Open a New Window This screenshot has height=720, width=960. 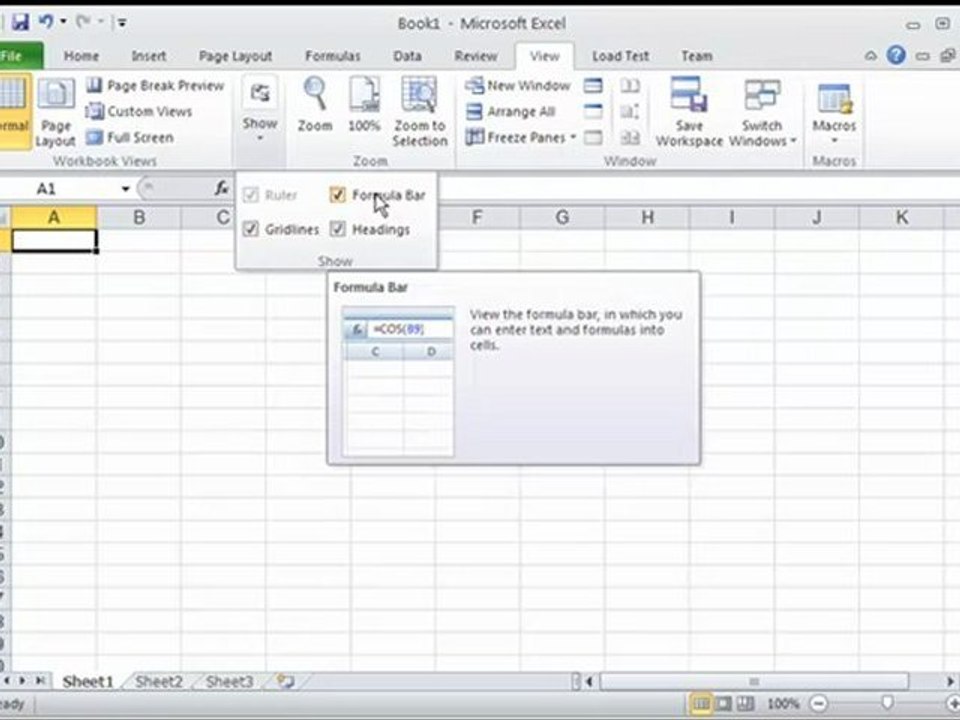(518, 86)
